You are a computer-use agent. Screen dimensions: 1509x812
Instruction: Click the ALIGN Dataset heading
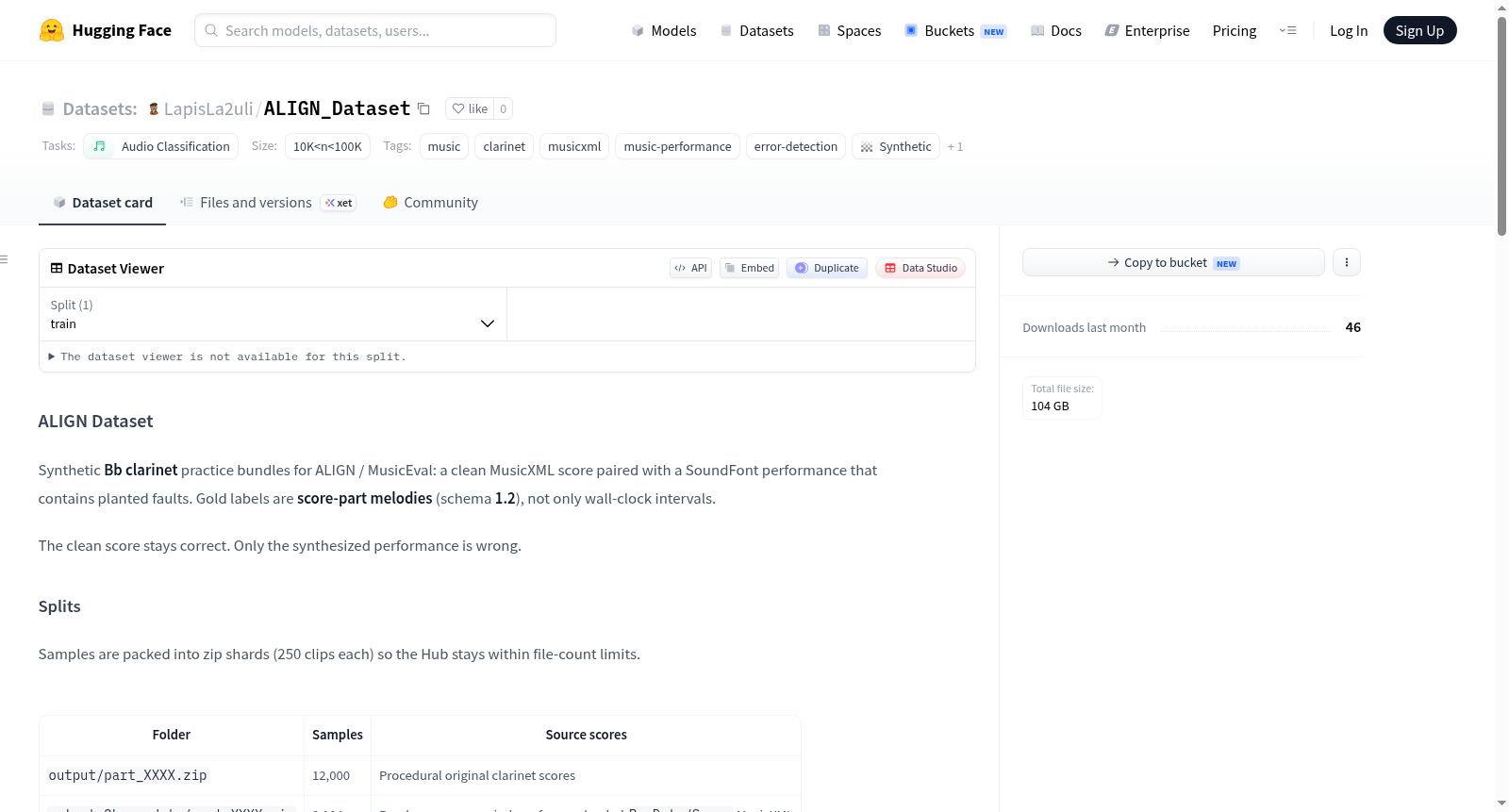[95, 422]
